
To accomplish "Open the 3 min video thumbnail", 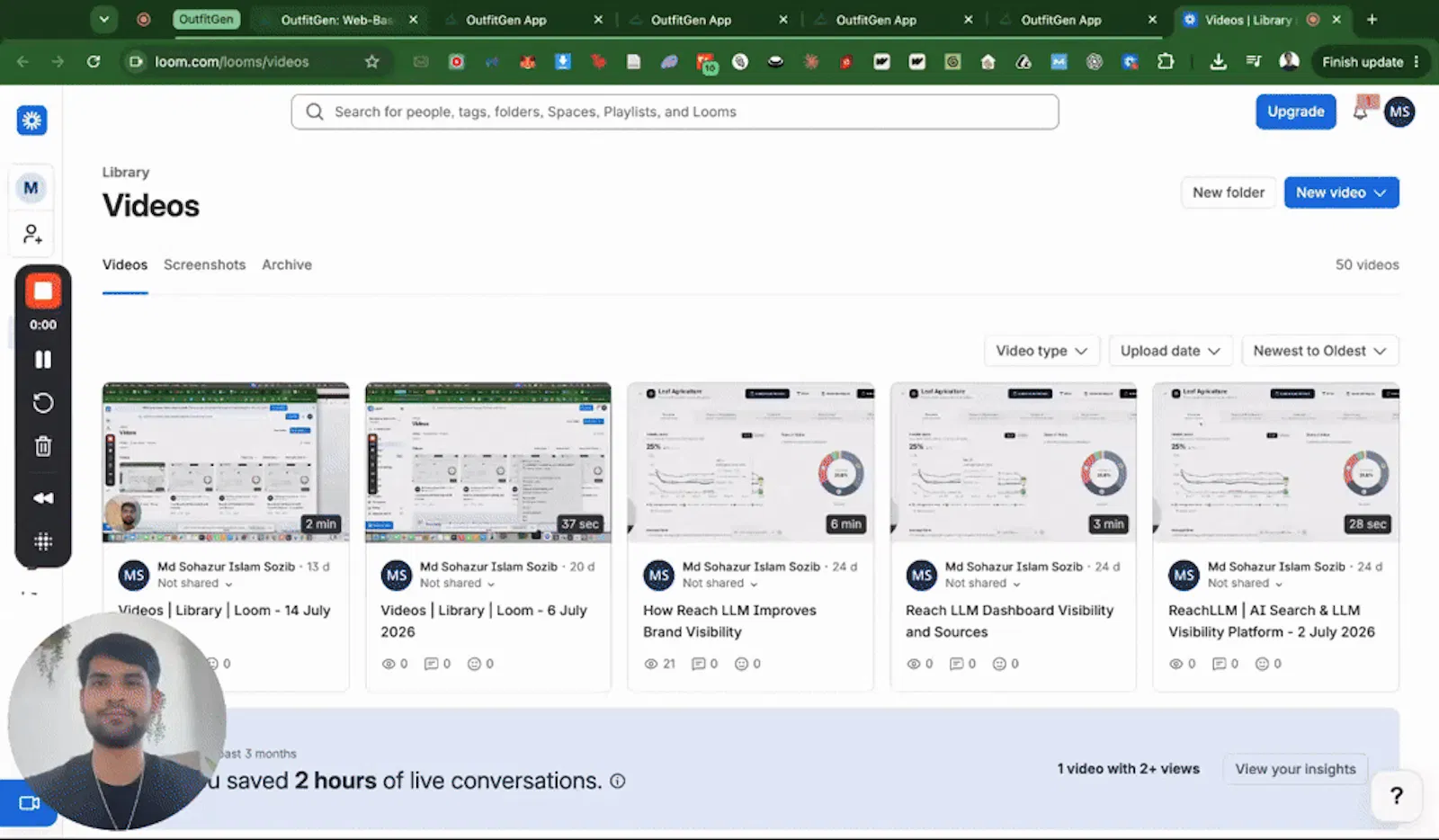I will point(1014,462).
